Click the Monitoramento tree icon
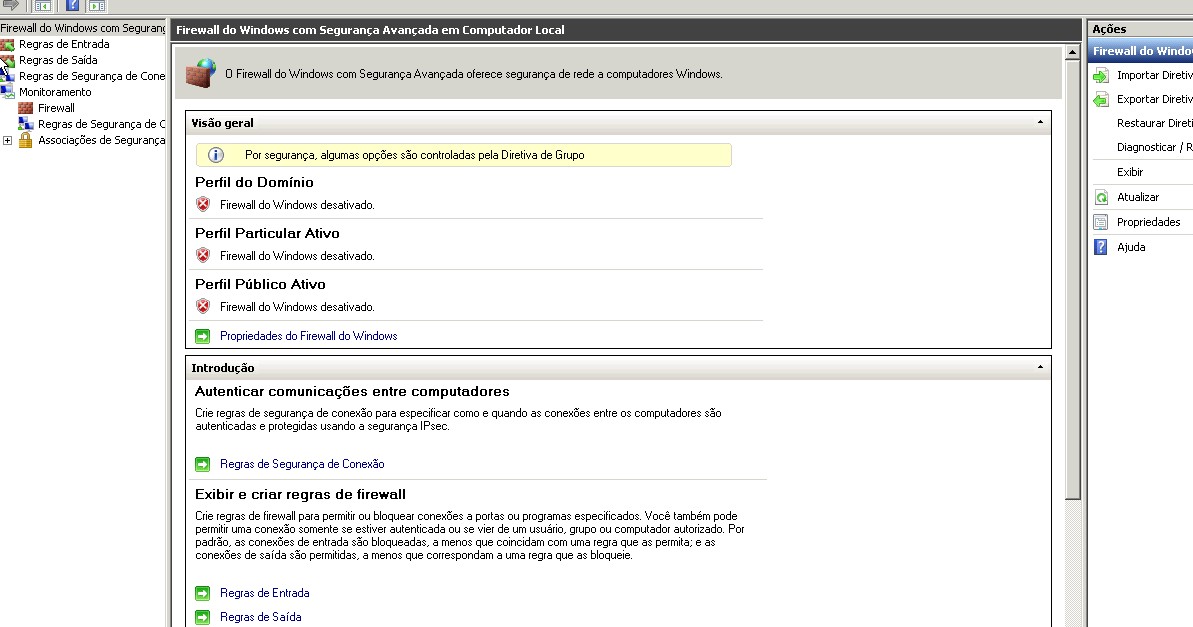This screenshot has width=1193, height=627. pyautogui.click(x=8, y=92)
